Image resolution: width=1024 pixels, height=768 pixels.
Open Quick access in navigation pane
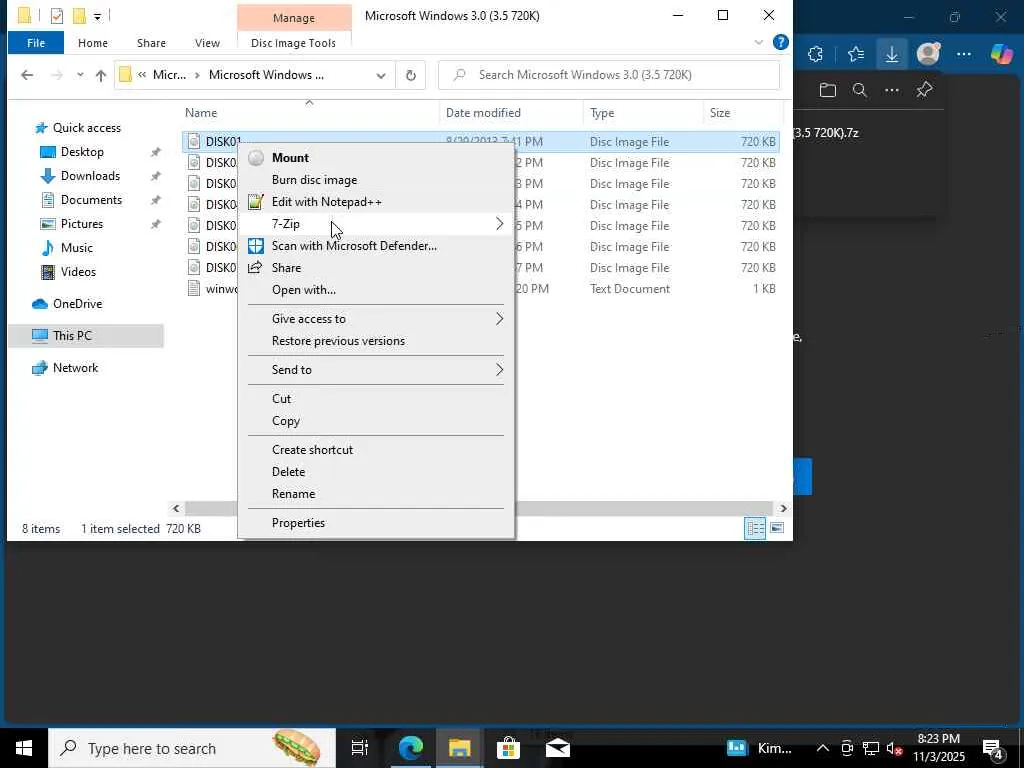(x=86, y=128)
